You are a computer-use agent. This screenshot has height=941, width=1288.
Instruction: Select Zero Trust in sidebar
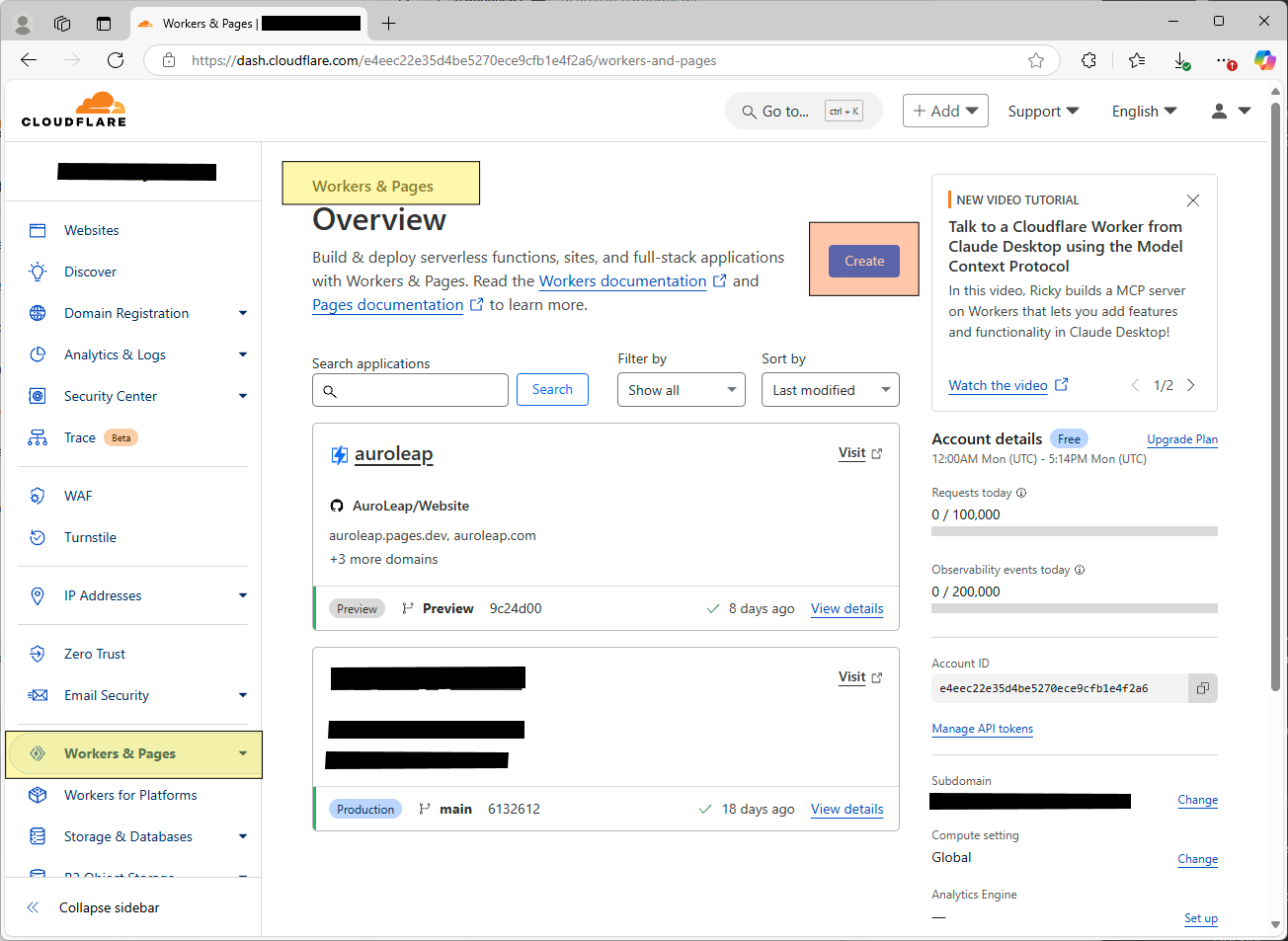[95, 654]
